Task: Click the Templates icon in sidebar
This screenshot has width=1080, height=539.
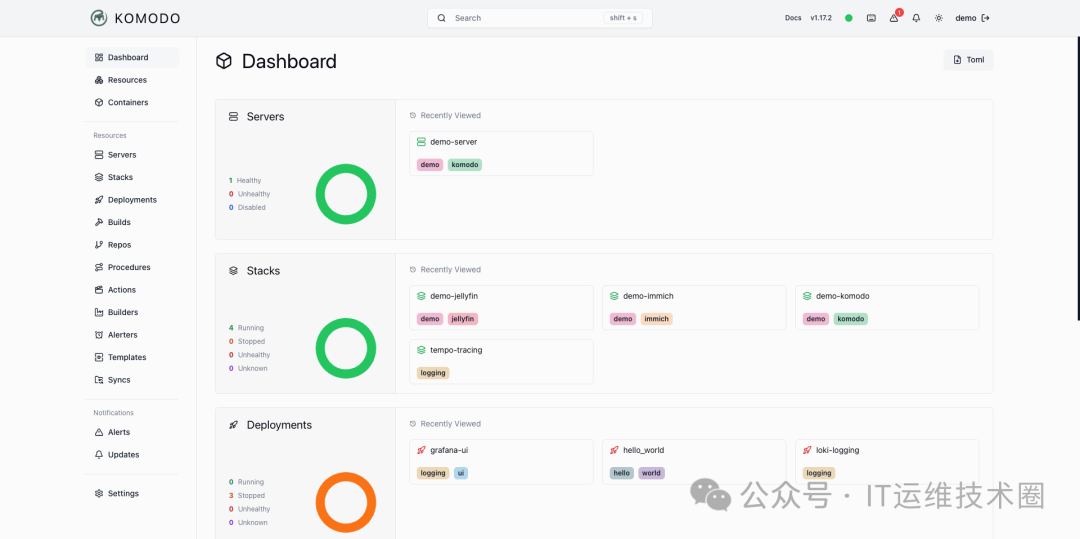Action: click(98, 357)
